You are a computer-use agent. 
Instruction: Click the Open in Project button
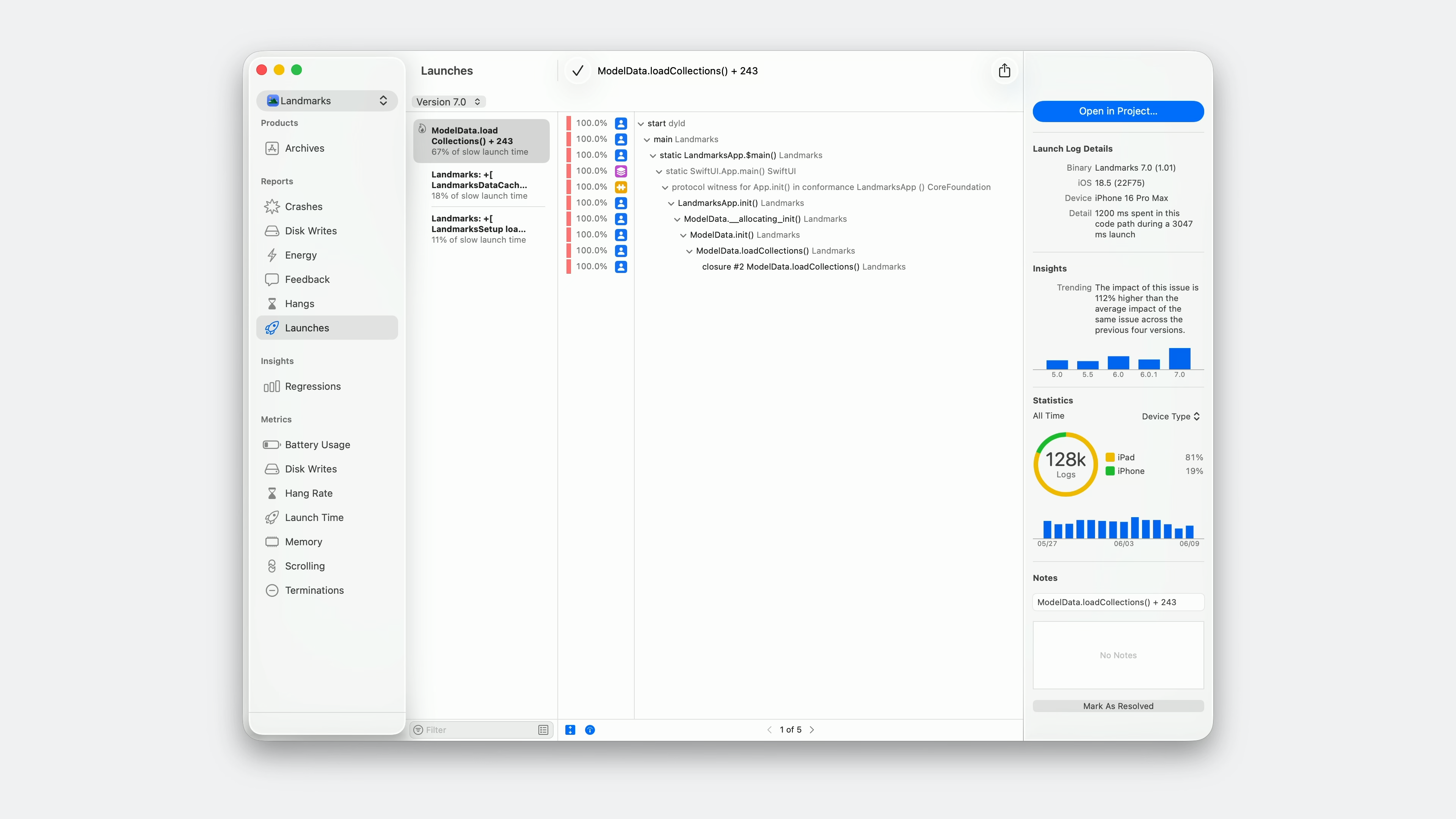coord(1117,111)
